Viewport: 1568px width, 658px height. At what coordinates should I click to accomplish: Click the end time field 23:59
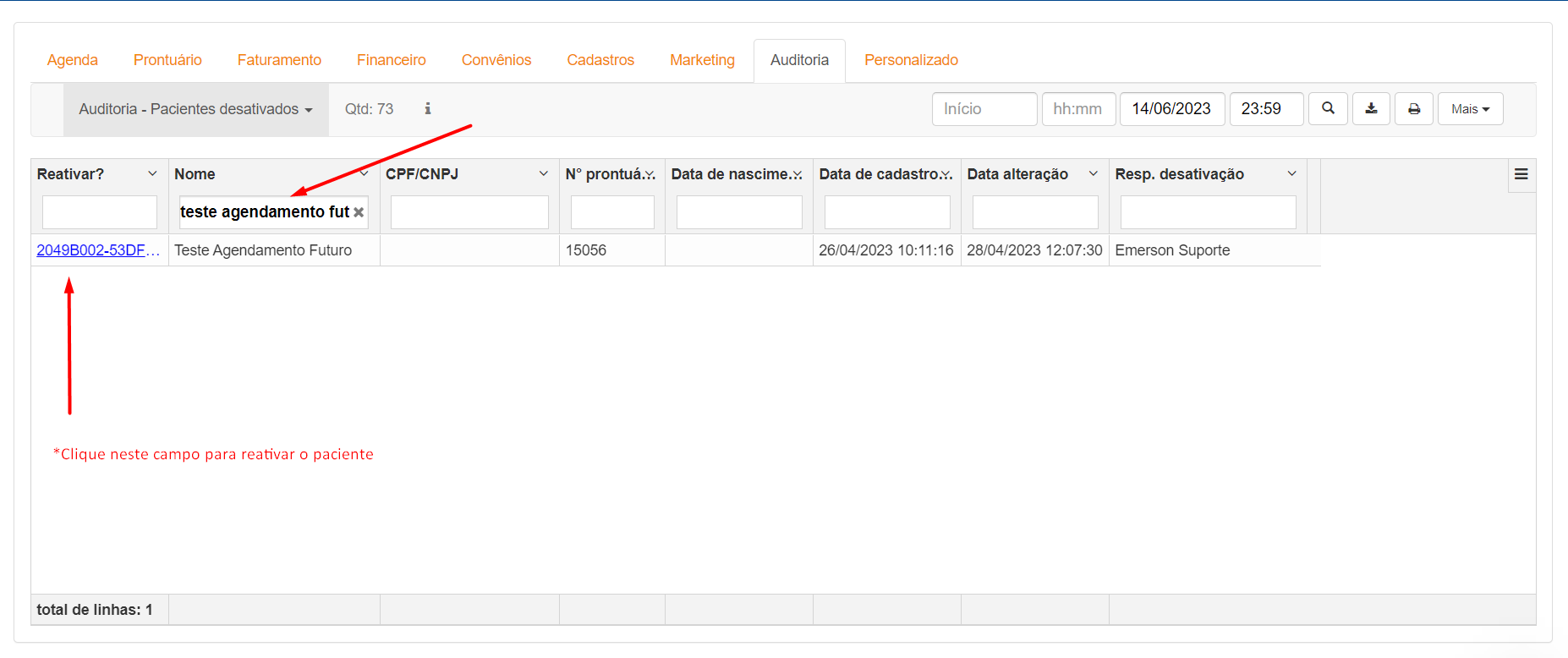coord(1266,109)
